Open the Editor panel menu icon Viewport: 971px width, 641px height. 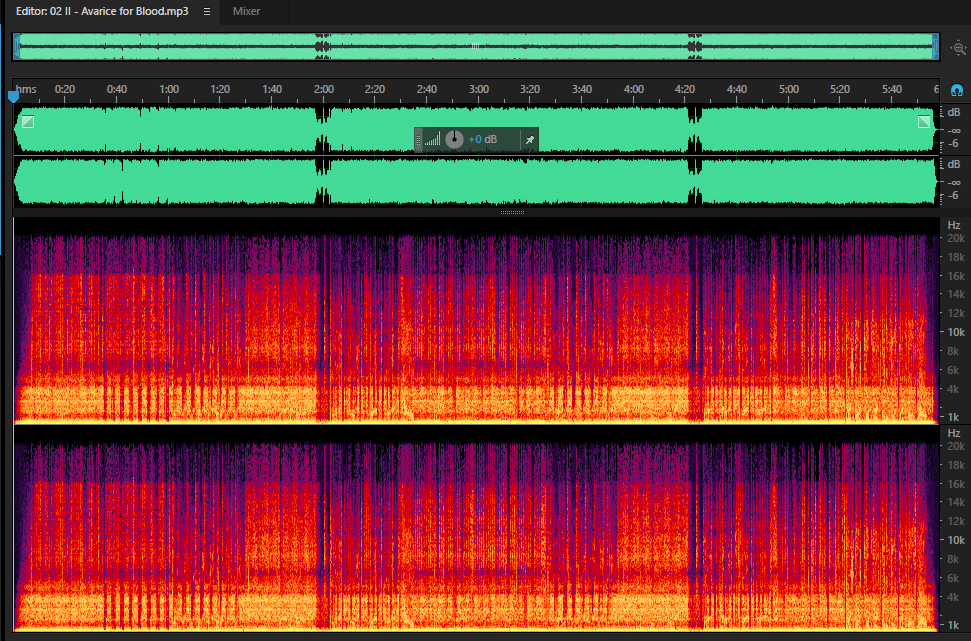coord(207,11)
